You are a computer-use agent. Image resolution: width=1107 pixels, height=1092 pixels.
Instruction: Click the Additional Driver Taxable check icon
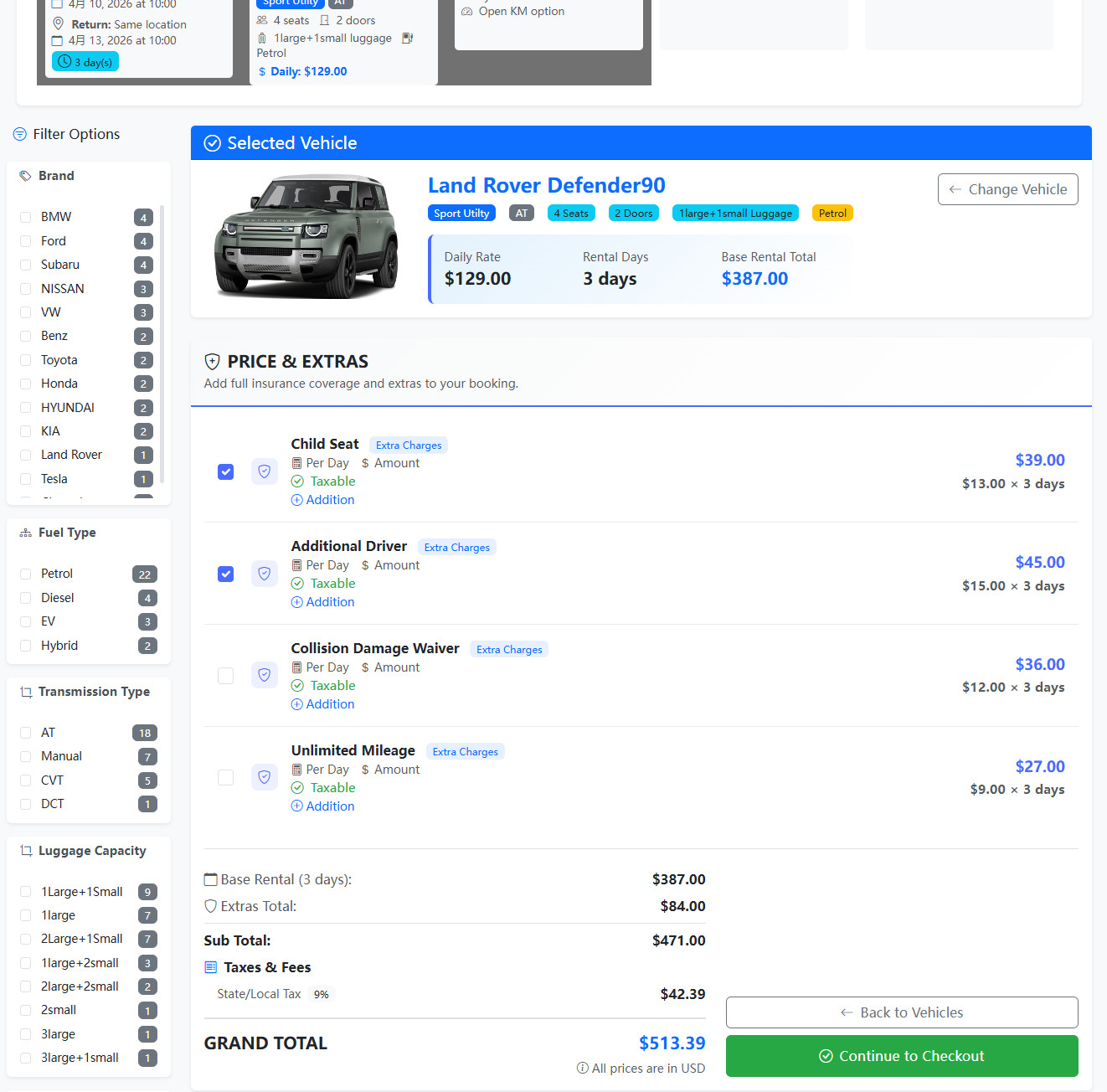click(x=297, y=583)
